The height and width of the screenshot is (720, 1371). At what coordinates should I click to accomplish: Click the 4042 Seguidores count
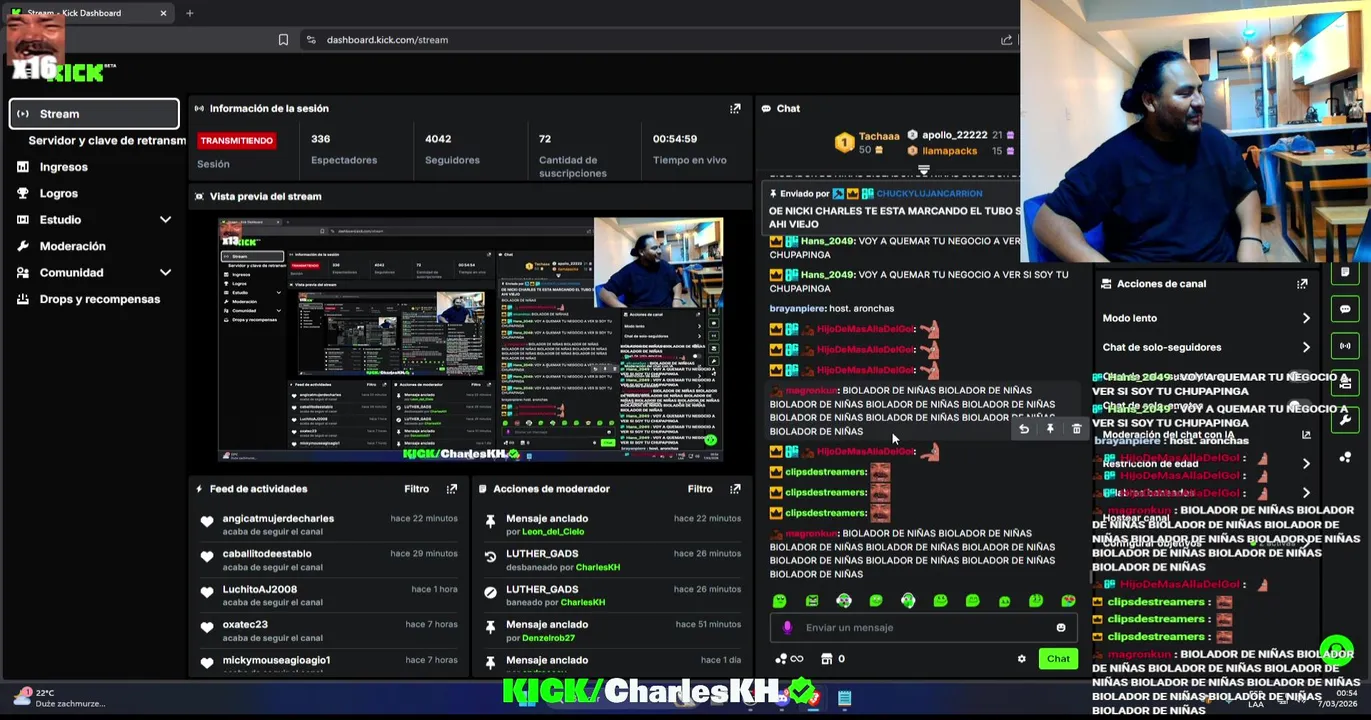point(438,139)
